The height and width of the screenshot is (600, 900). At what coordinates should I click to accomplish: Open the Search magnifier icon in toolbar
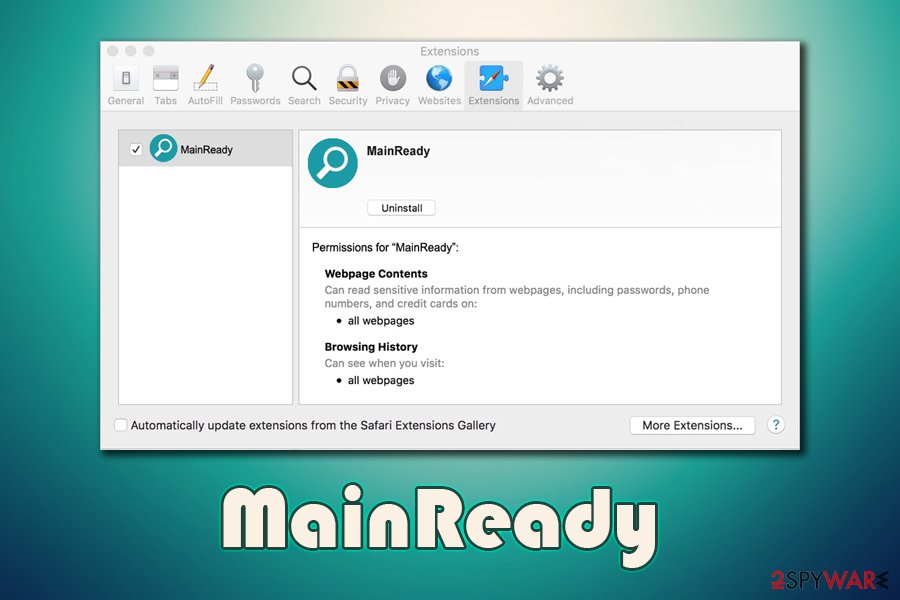304,79
